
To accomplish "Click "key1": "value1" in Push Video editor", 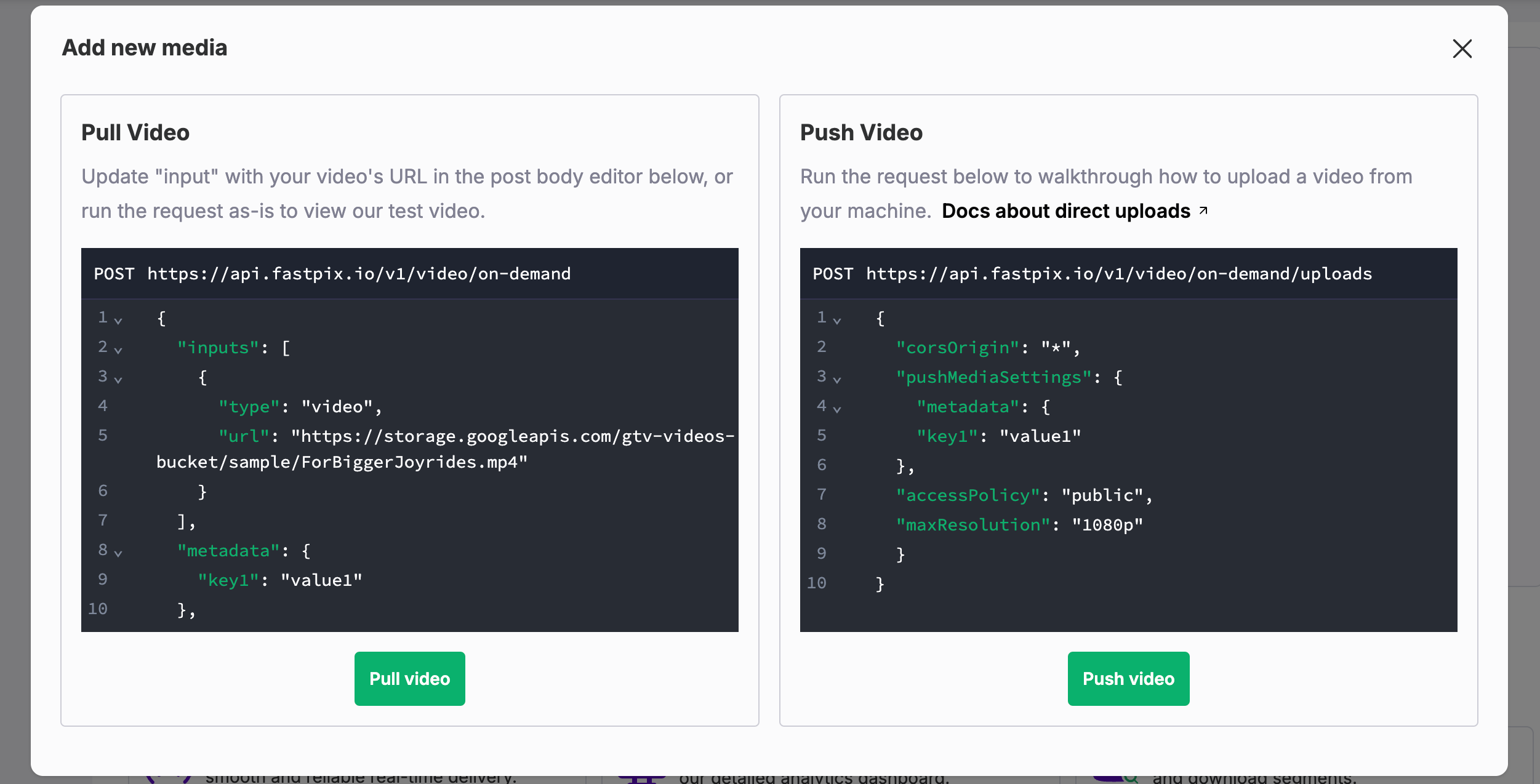I will pos(999,436).
